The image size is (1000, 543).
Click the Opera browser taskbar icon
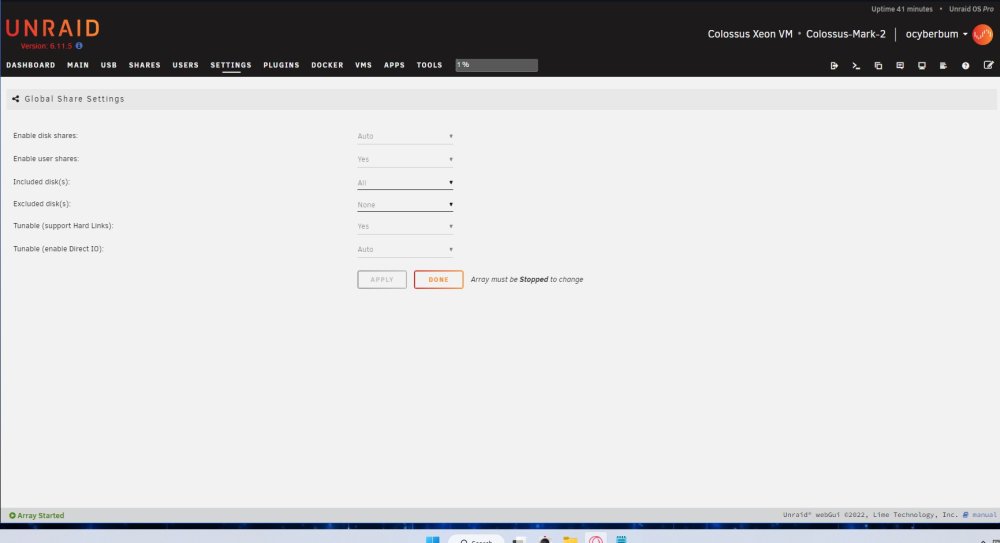point(596,540)
